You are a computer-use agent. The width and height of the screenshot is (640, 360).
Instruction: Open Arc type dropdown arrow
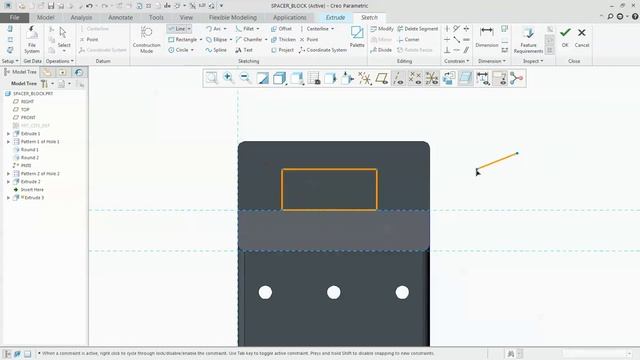point(225,29)
